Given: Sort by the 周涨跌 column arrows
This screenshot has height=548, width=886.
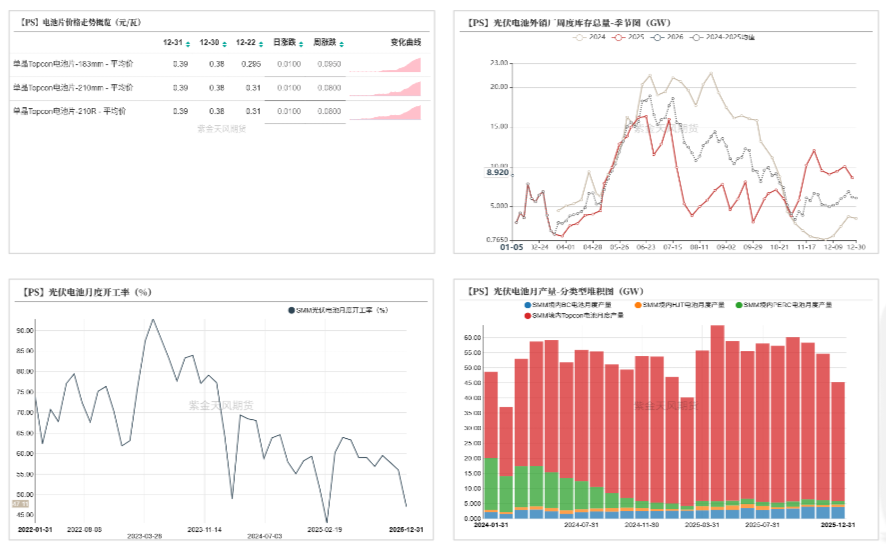Looking at the screenshot, I should pyautogui.click(x=341, y=44).
